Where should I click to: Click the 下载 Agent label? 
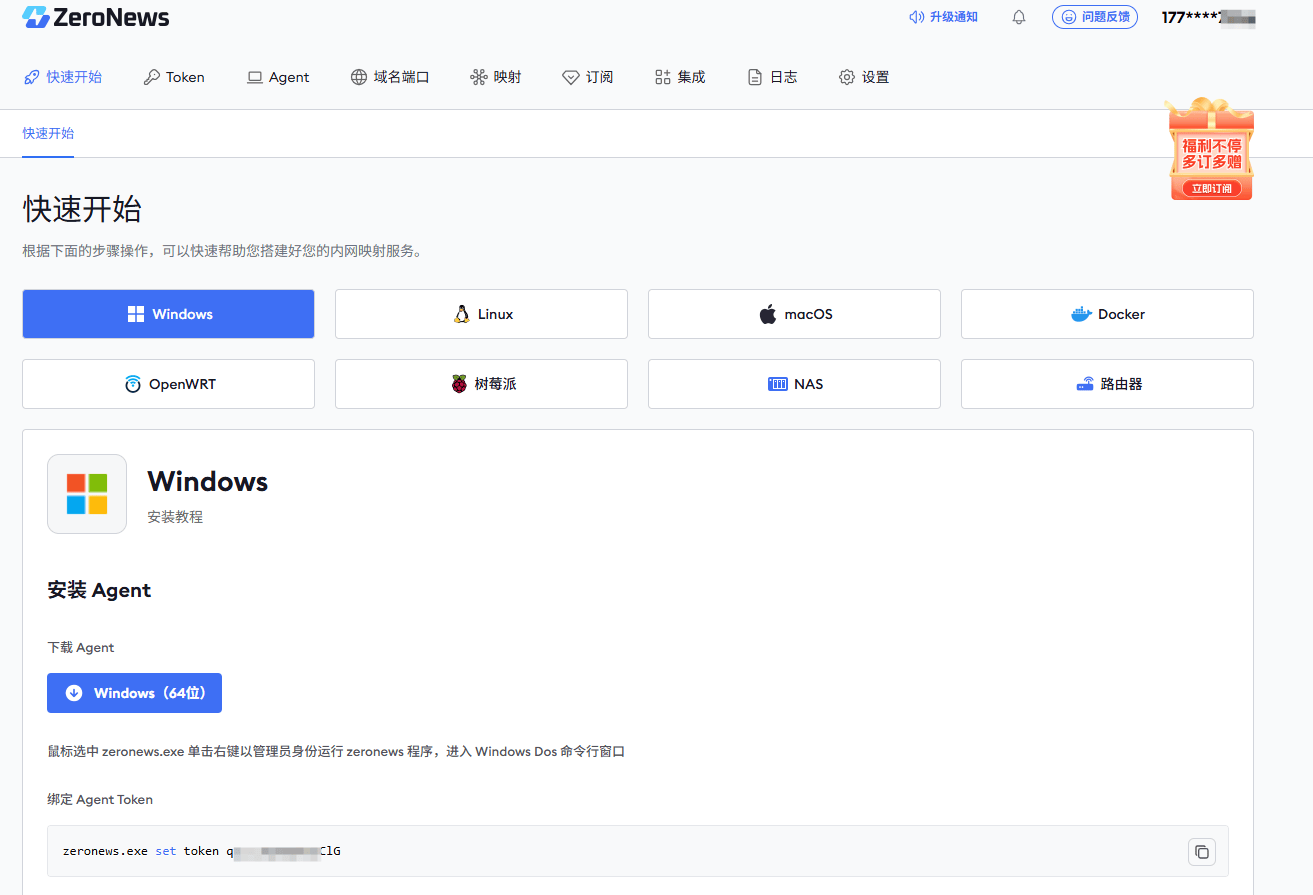(x=81, y=647)
